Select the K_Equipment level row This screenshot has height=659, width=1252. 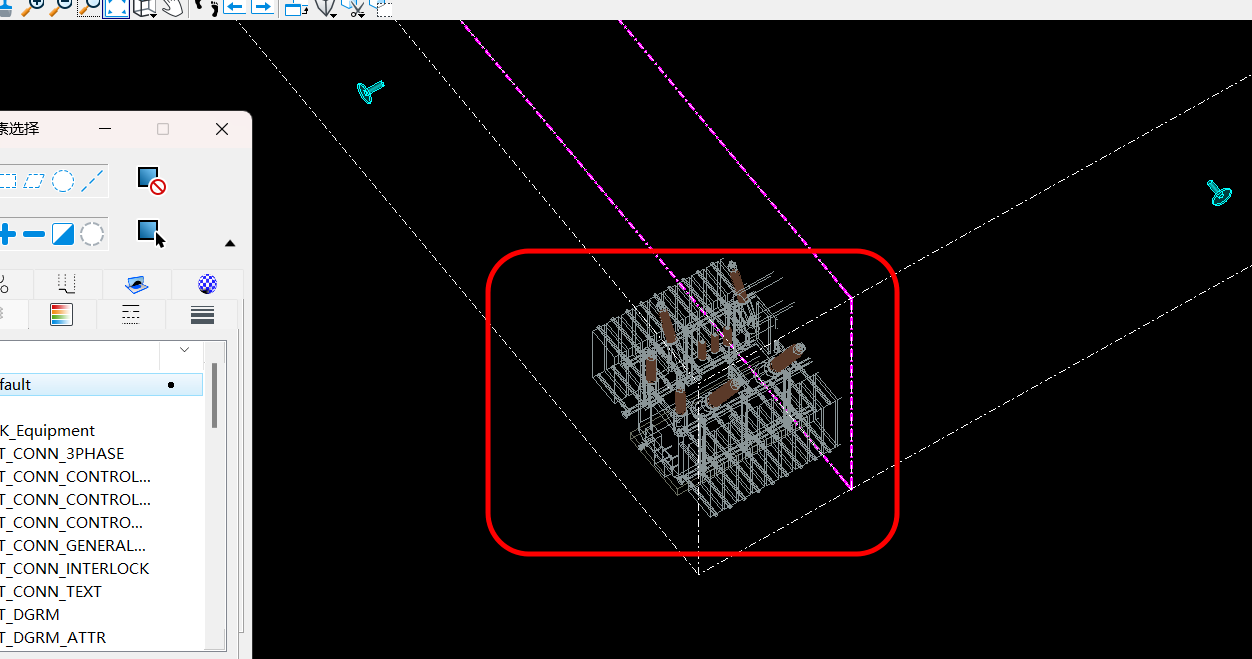101,431
